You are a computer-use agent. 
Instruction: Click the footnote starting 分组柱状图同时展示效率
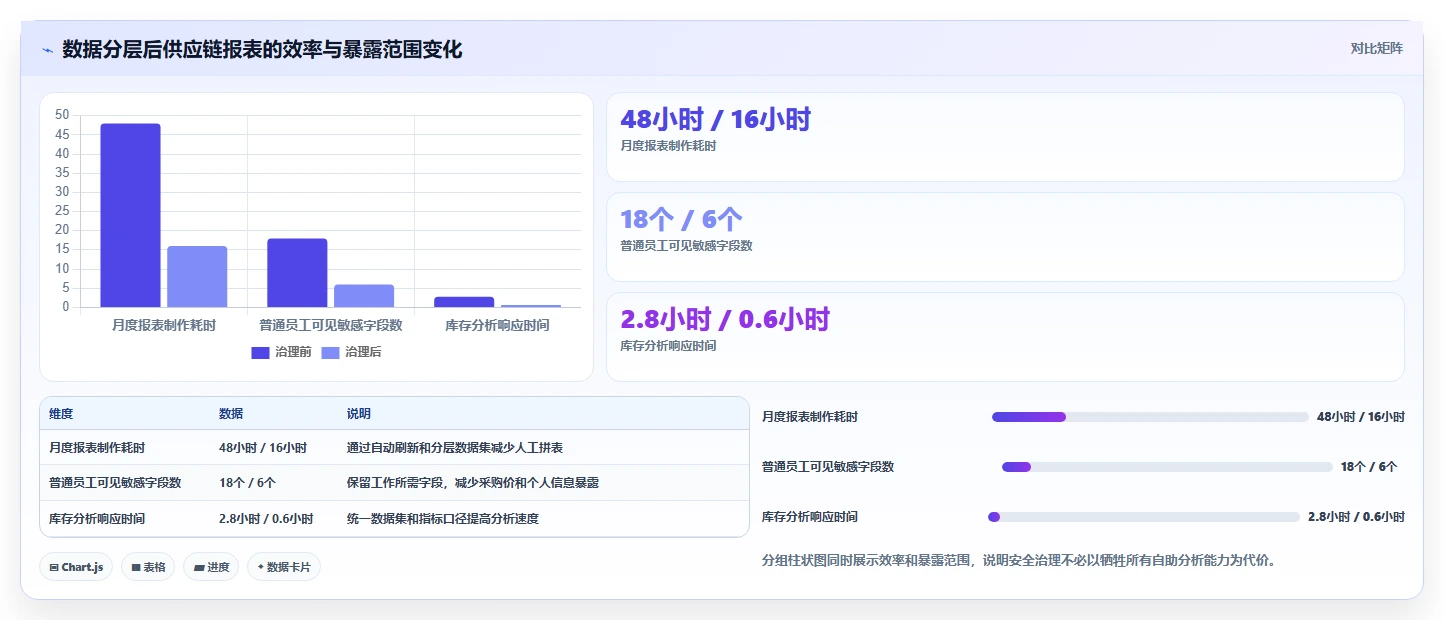click(x=1019, y=561)
